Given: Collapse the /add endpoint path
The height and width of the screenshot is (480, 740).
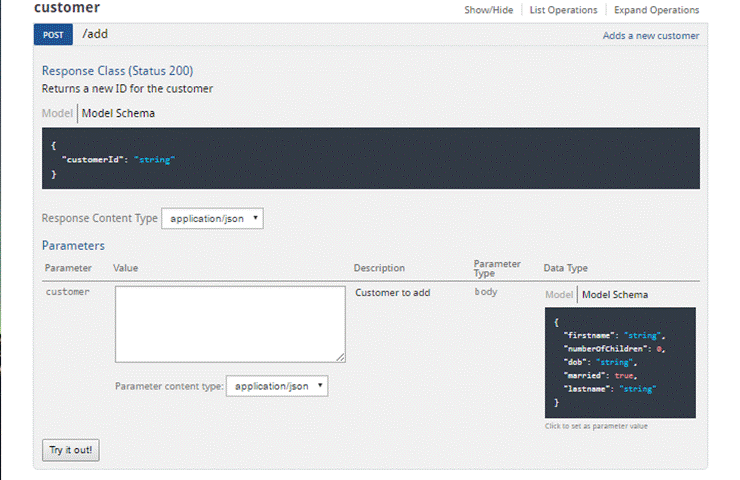Looking at the screenshot, I should 95,34.
